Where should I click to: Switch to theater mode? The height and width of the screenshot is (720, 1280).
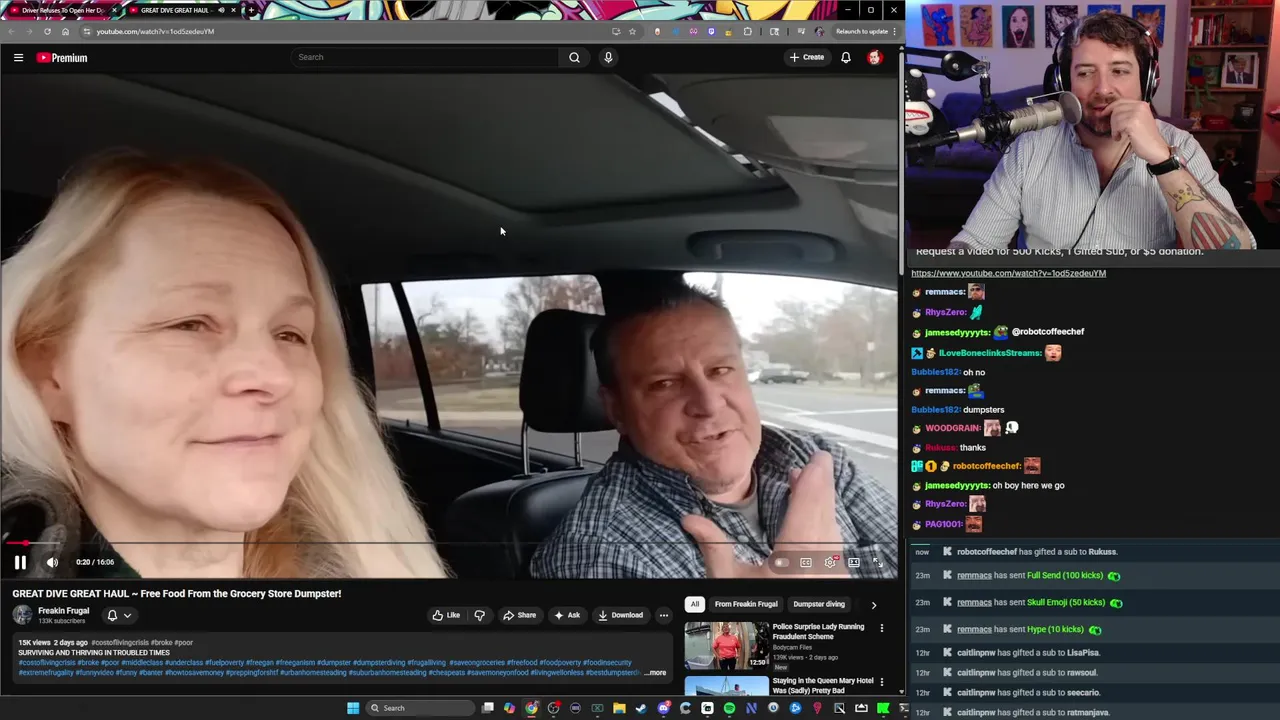(854, 562)
